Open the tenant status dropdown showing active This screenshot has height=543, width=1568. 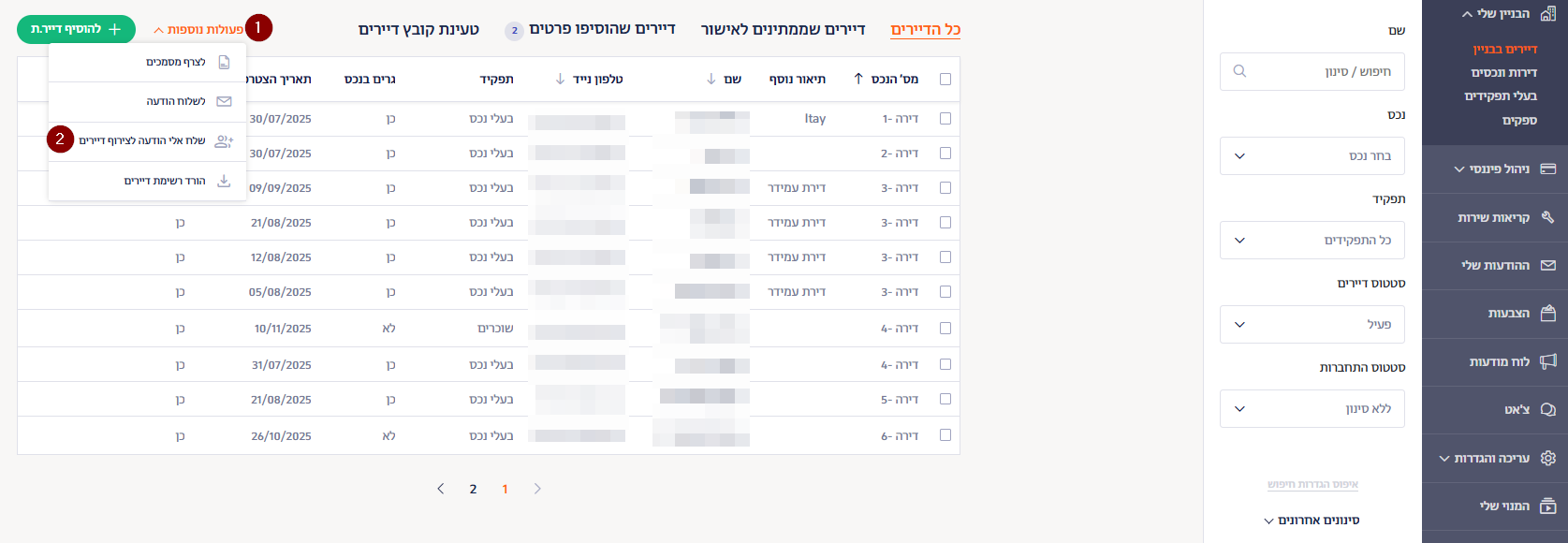pos(1312,325)
